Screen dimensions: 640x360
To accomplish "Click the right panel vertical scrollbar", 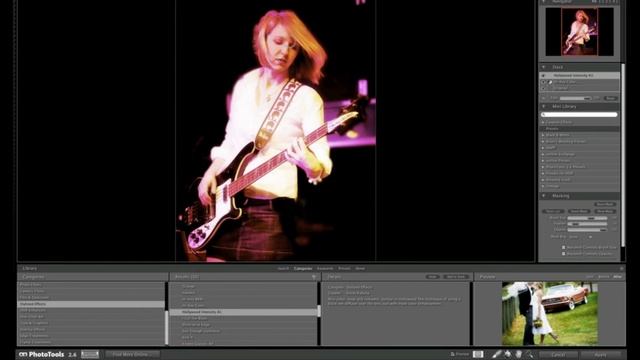I will (x=623, y=155).
